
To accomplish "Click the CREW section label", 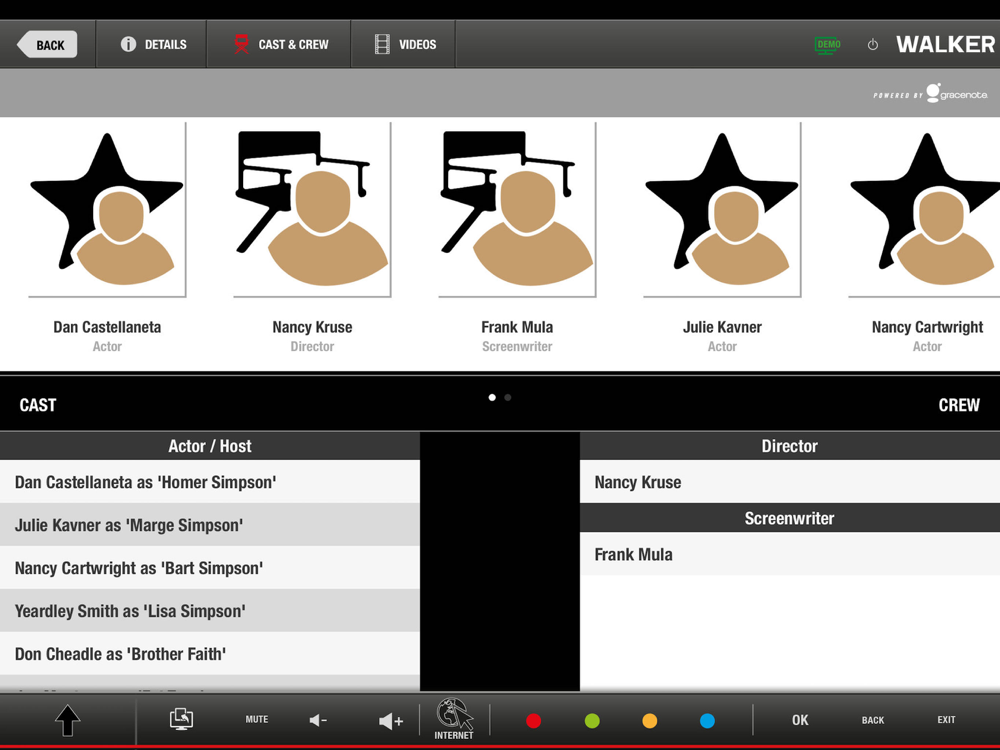I will (x=959, y=405).
